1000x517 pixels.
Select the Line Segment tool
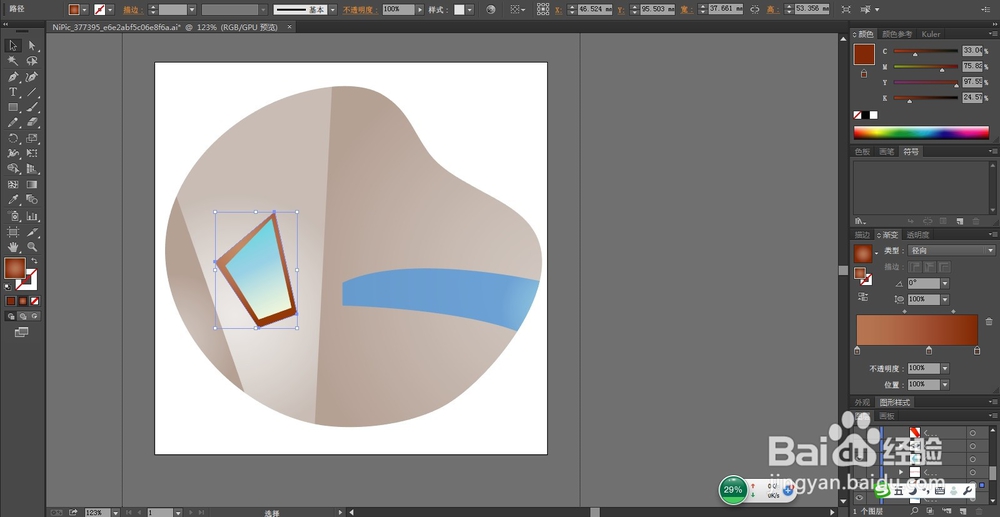(x=32, y=92)
